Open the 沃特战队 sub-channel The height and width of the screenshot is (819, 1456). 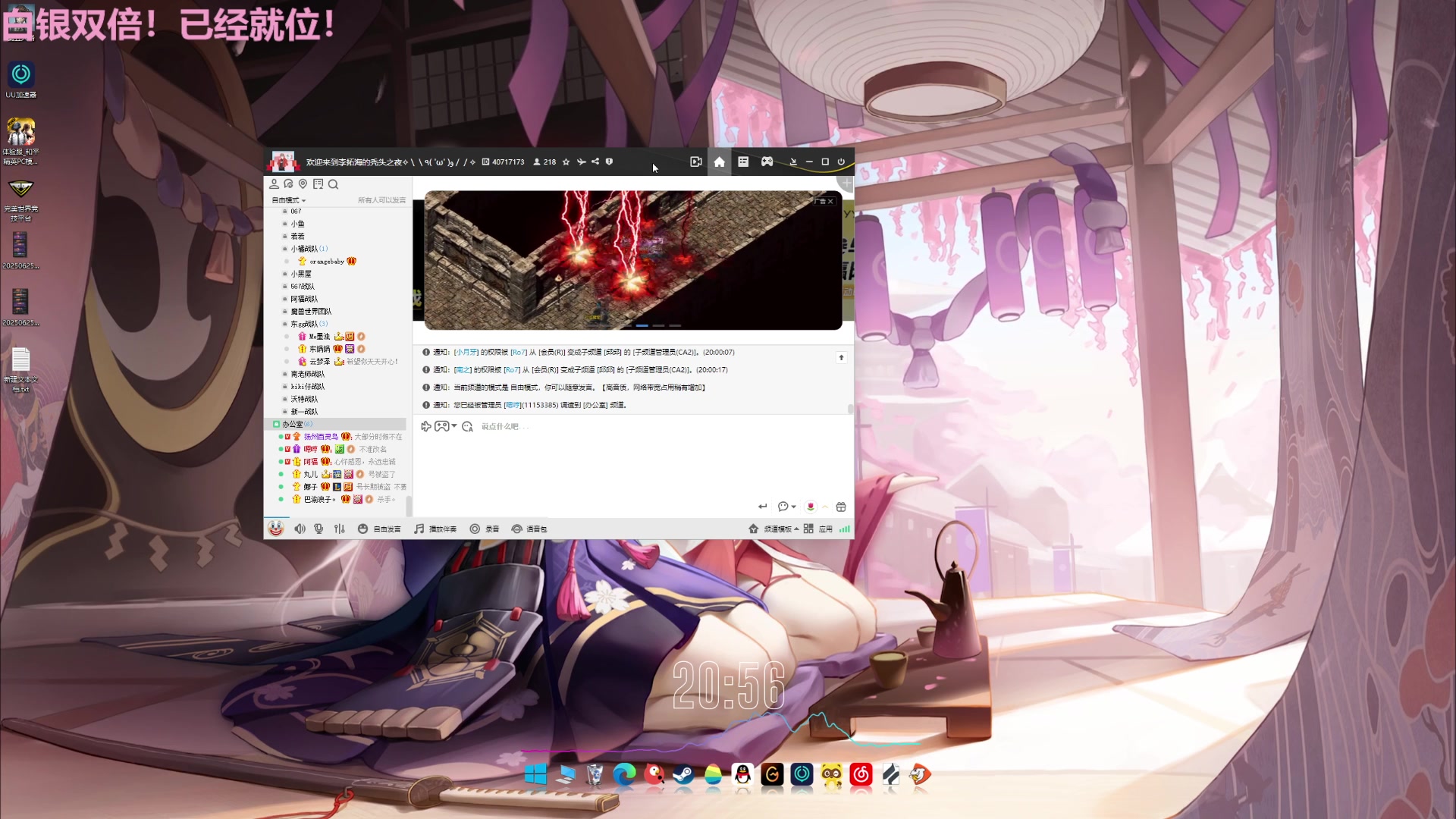(304, 399)
